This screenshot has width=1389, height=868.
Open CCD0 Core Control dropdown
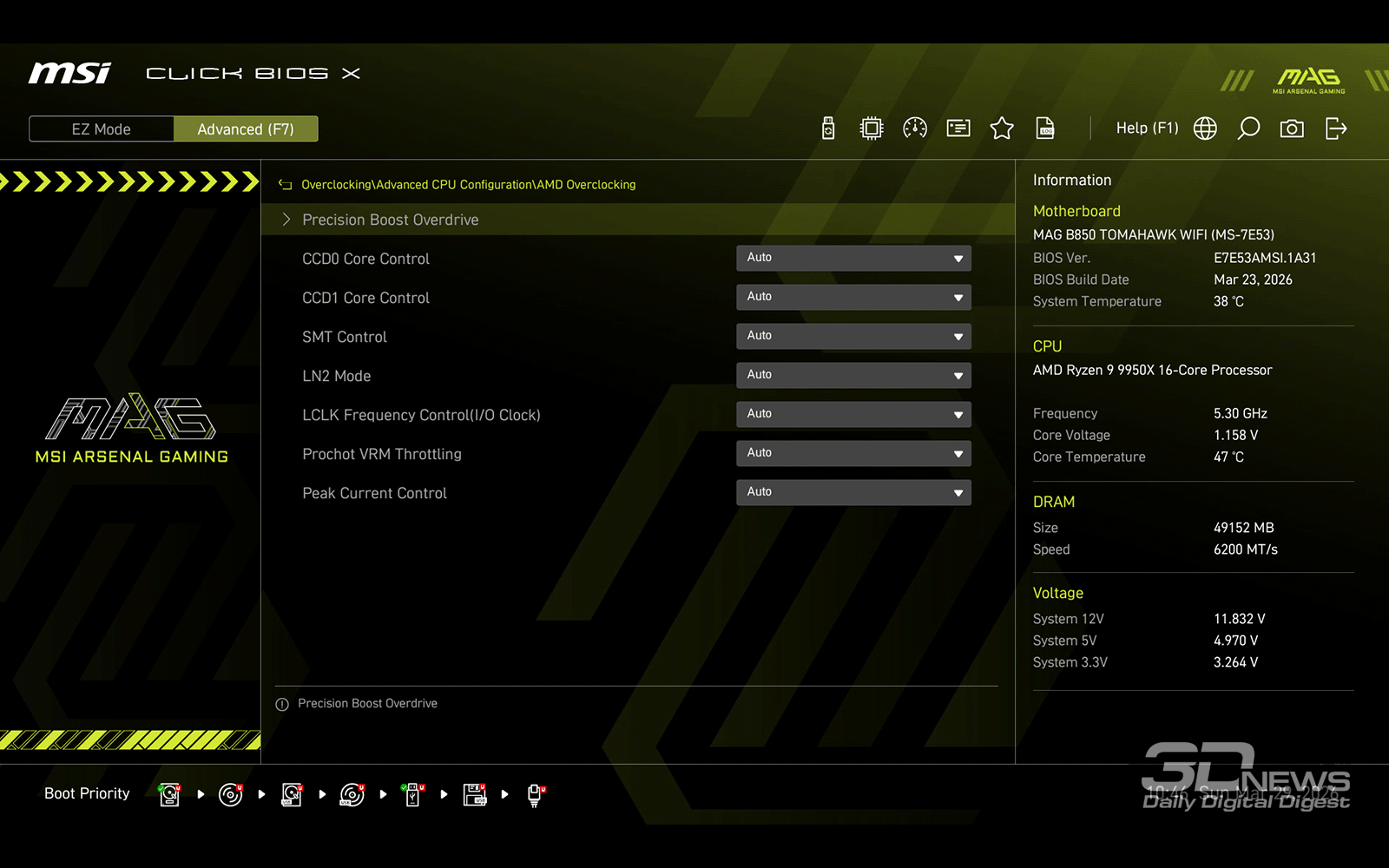point(853,258)
